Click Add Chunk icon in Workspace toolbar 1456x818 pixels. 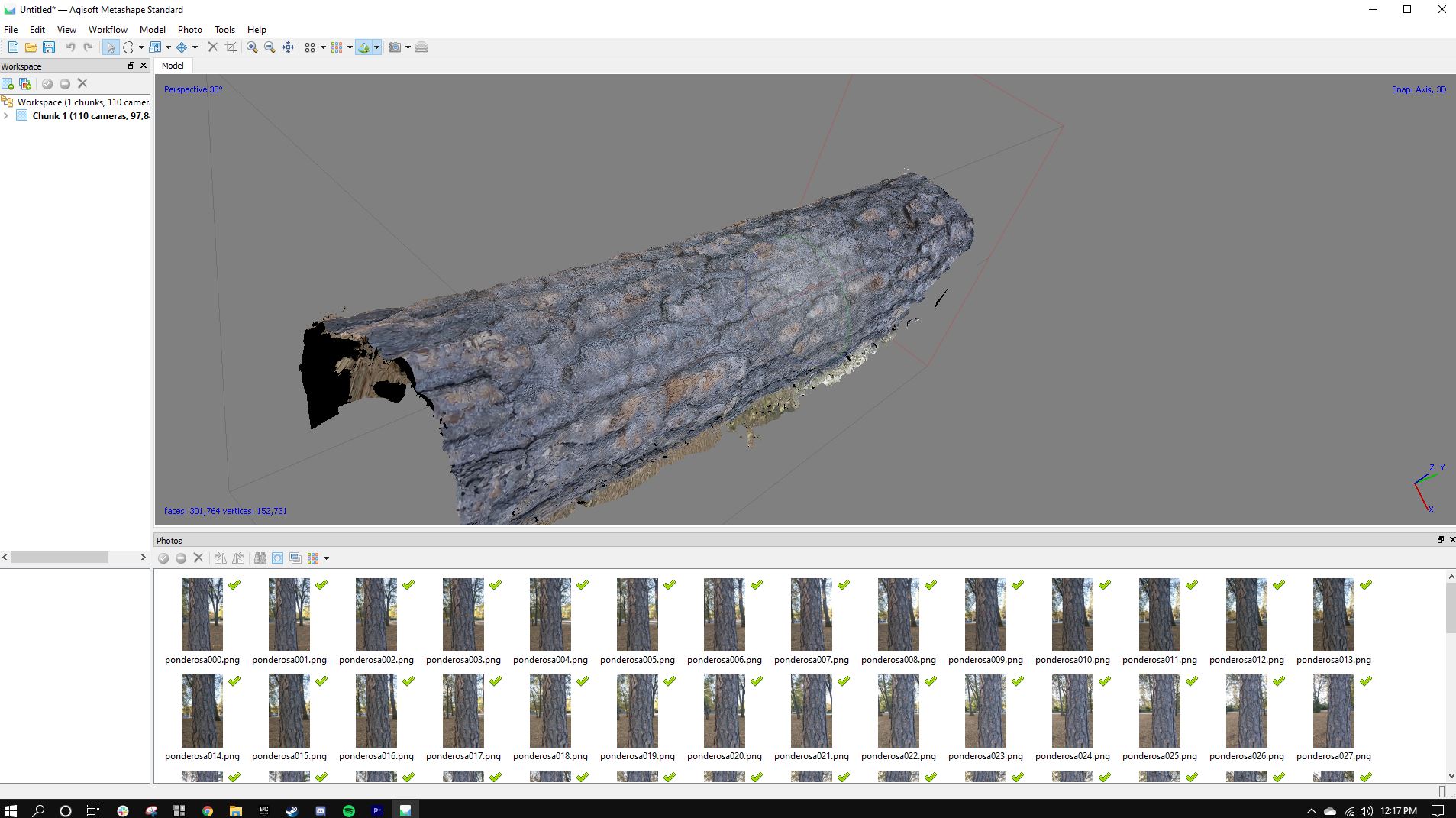pos(8,84)
